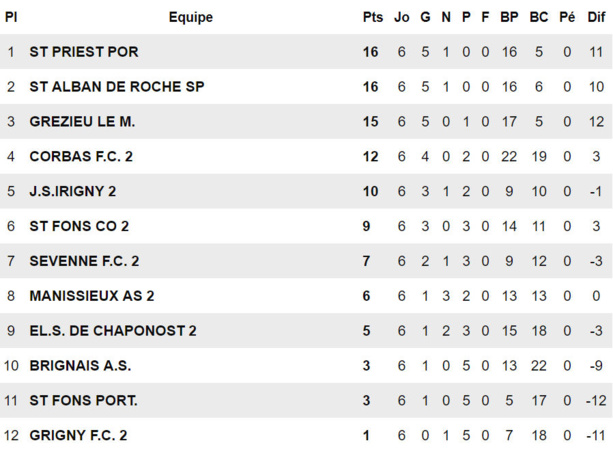This screenshot has height=456, width=613.
Task: Select MANISSIEUX AS 2 team name
Action: pos(92,296)
